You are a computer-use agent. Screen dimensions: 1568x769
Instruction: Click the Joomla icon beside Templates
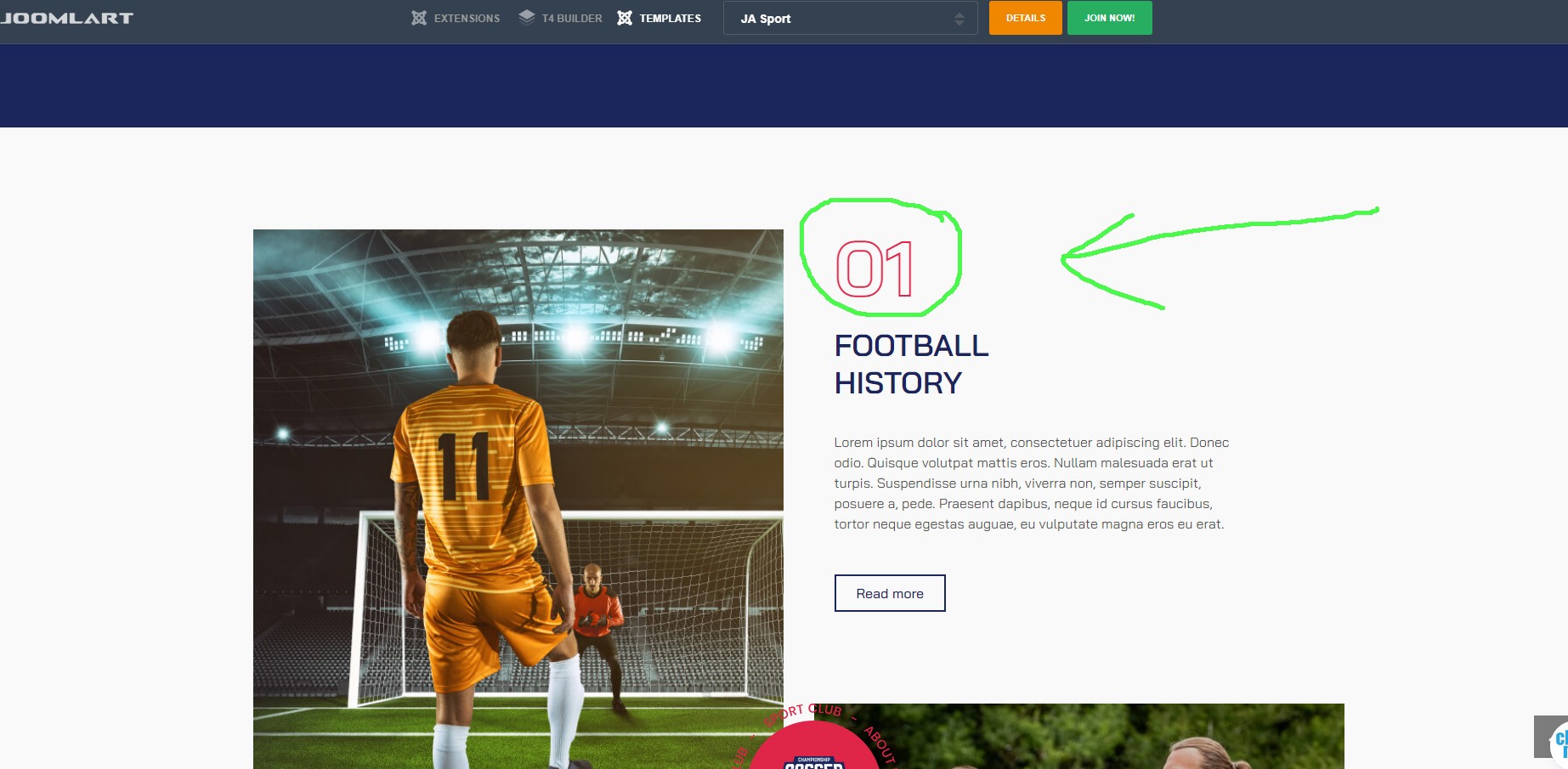(x=625, y=18)
